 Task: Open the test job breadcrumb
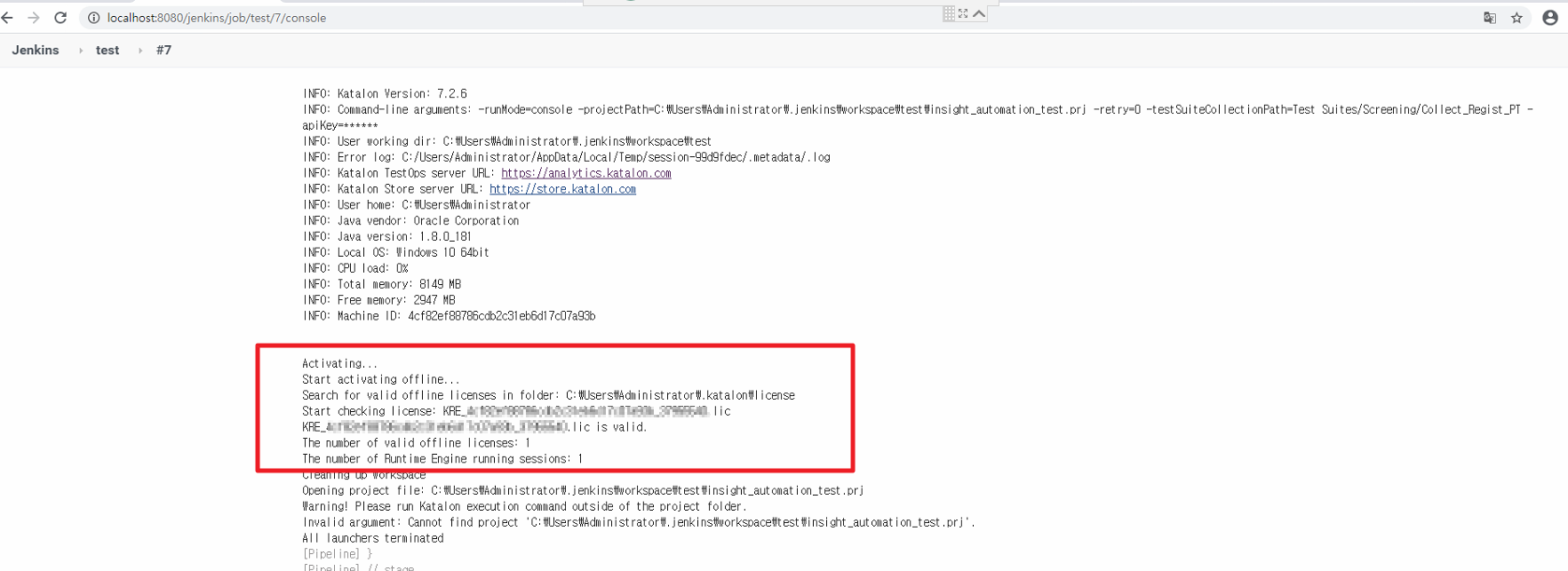tap(107, 51)
